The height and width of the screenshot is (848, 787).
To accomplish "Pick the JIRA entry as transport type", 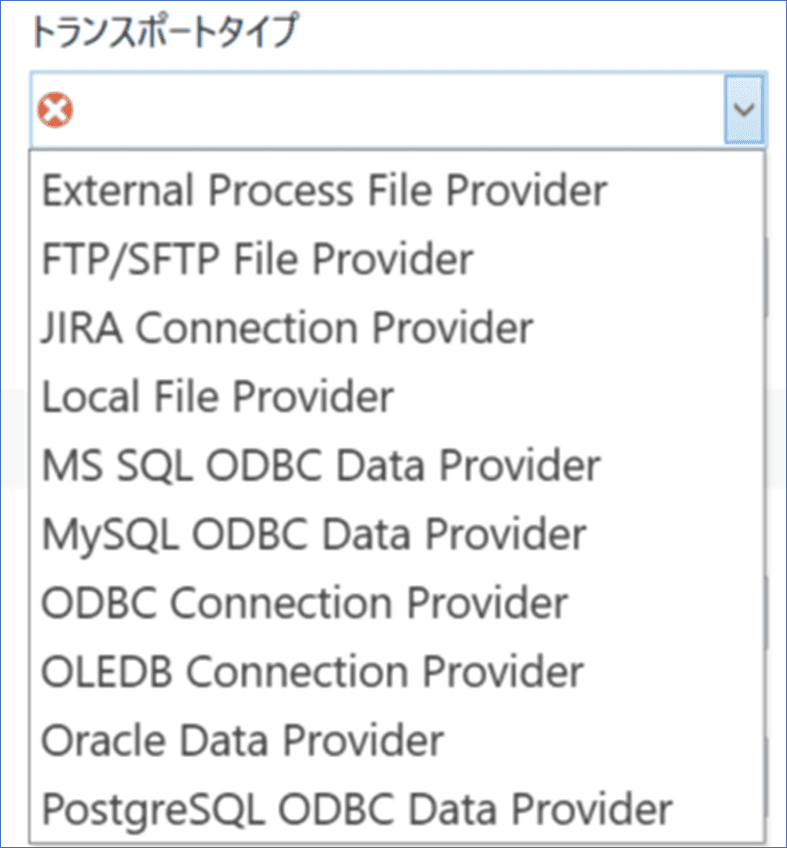I will (x=287, y=328).
